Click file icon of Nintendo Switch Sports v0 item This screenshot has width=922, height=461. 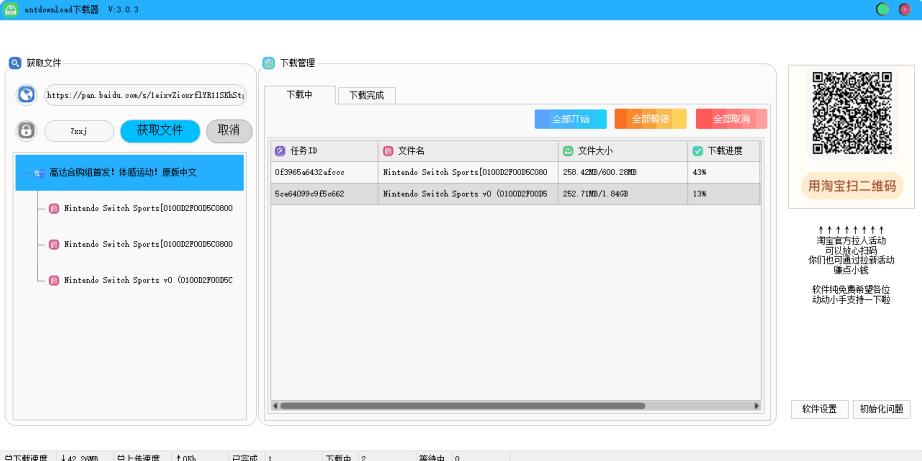(x=54, y=280)
